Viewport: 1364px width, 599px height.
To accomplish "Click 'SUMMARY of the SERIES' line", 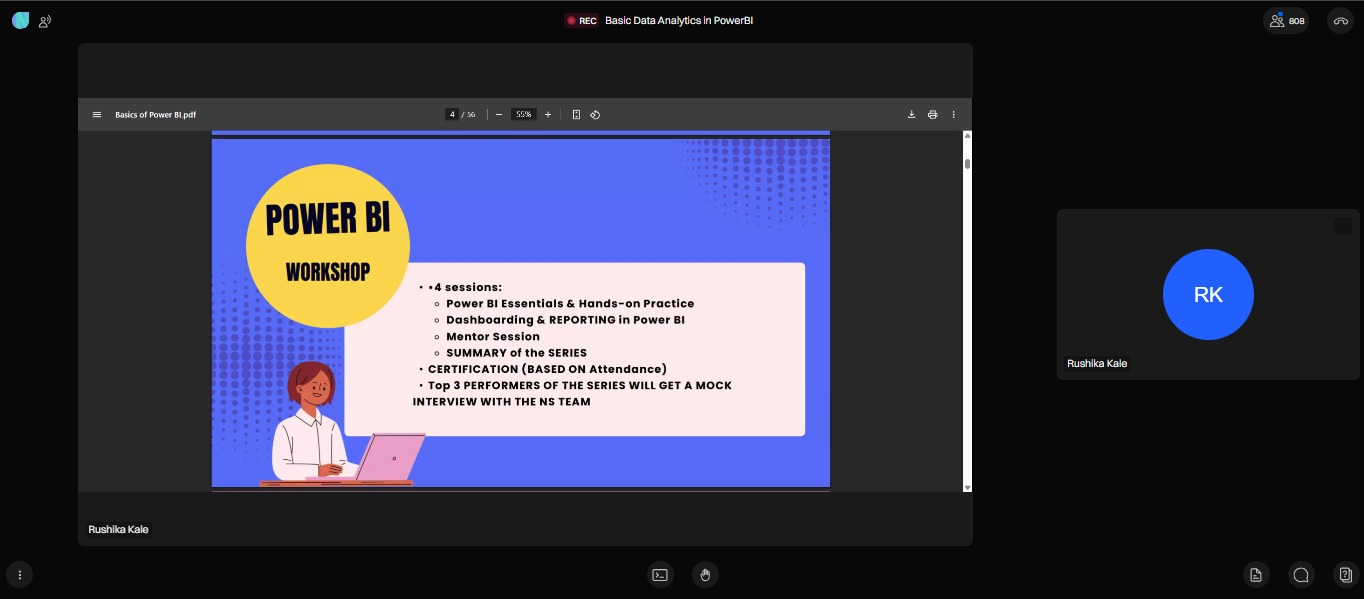I will pos(516,352).
